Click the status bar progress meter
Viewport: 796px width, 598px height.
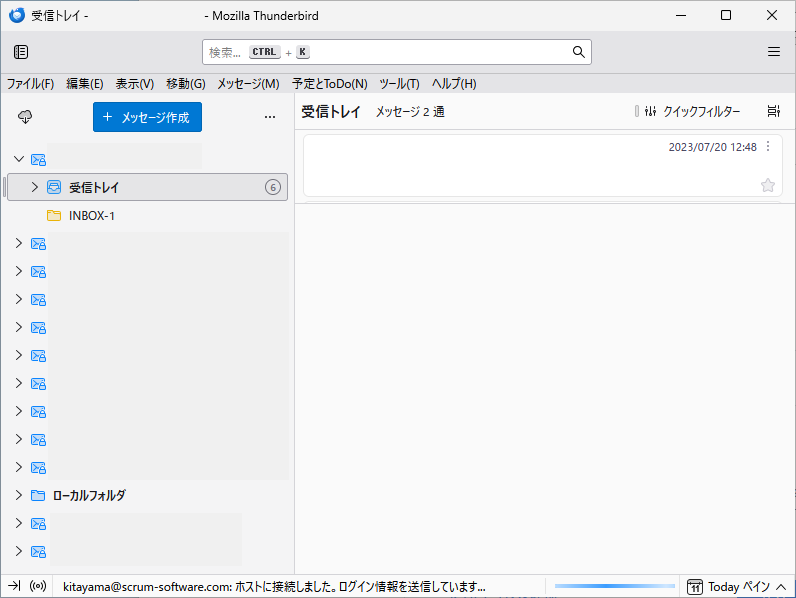point(615,586)
